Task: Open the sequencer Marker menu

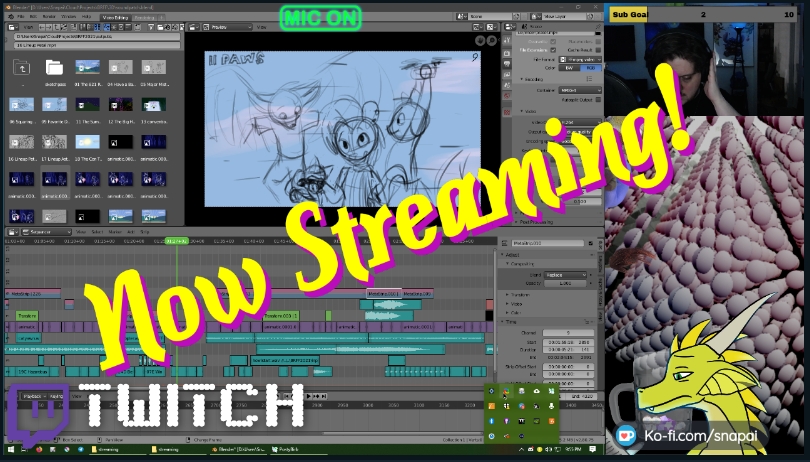Action: tap(115, 232)
